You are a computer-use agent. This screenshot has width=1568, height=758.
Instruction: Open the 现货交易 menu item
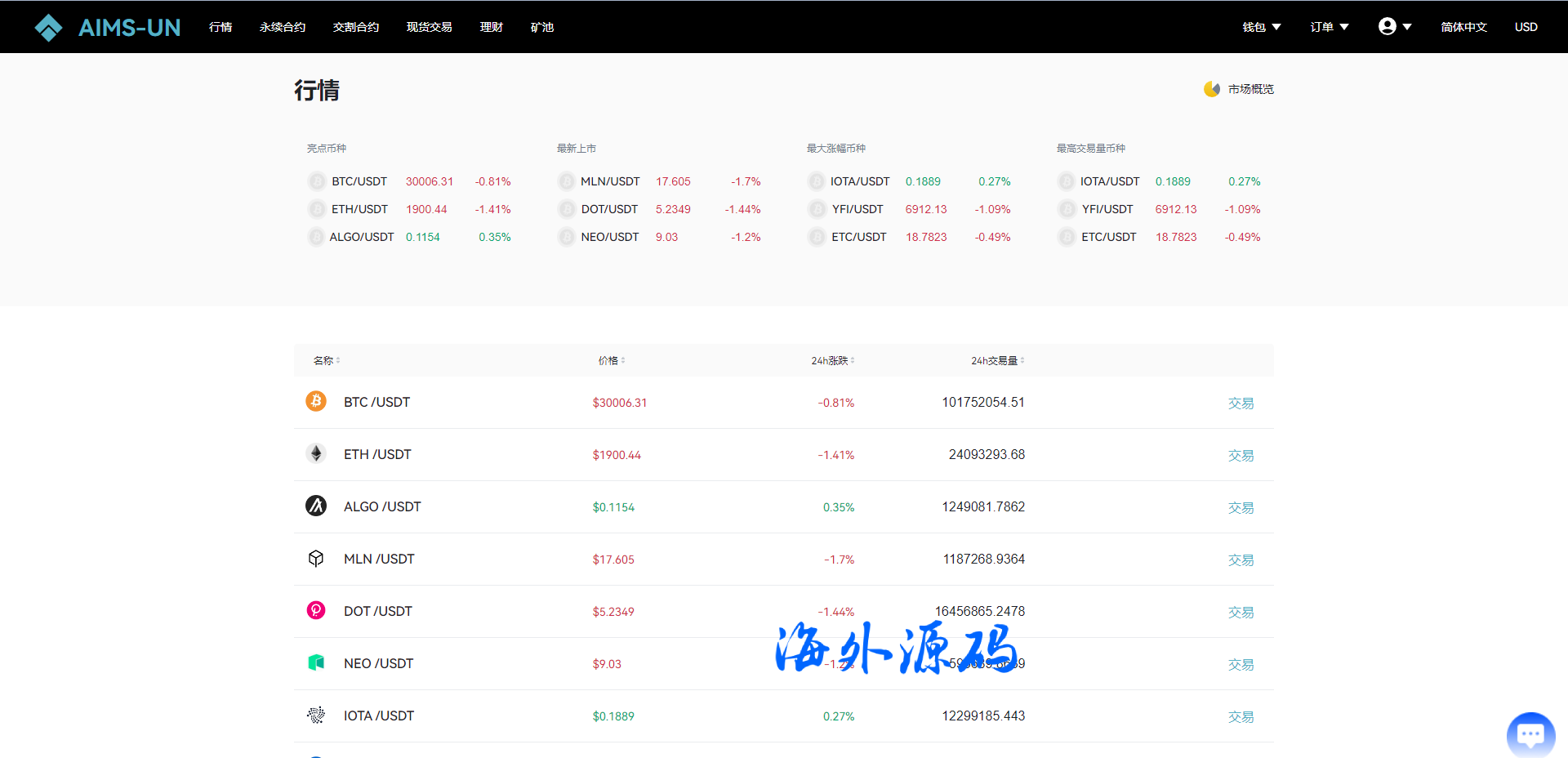(429, 27)
